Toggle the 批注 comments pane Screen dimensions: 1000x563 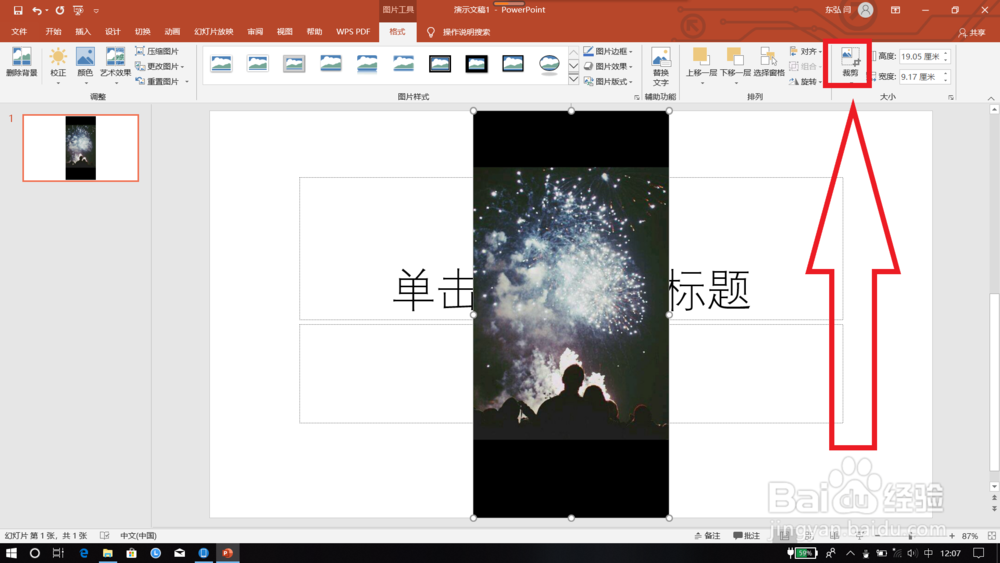[746, 536]
